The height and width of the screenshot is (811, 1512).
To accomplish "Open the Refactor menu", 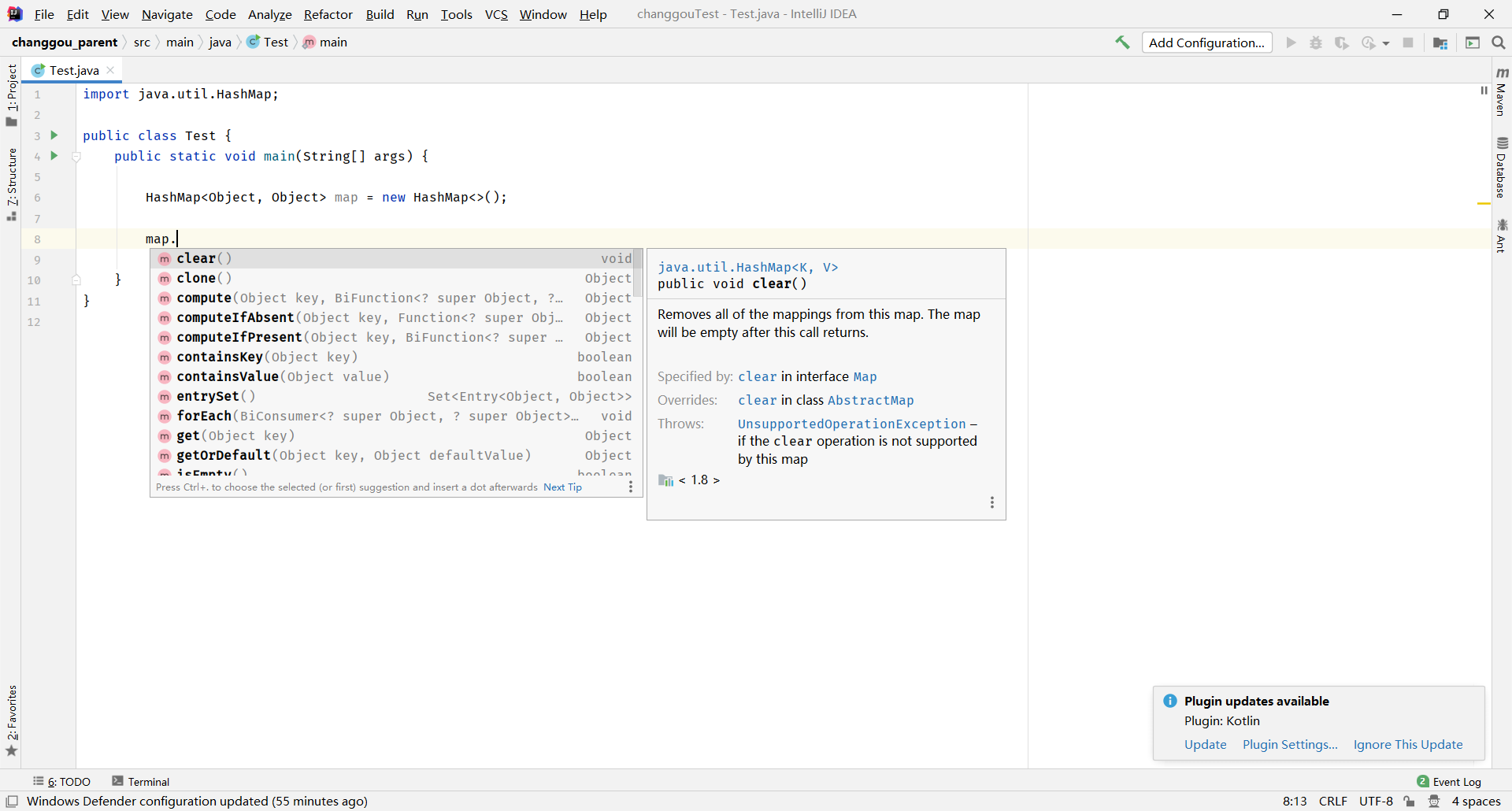I will [x=328, y=14].
